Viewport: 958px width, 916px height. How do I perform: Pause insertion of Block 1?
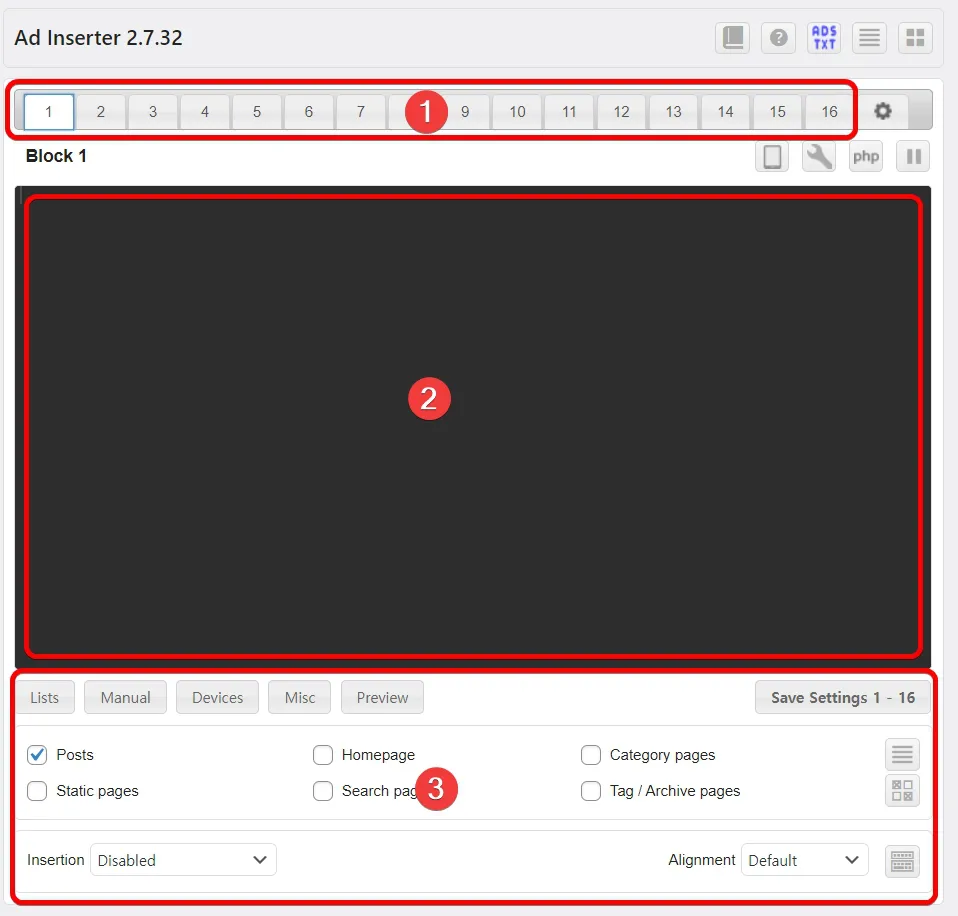click(x=913, y=156)
